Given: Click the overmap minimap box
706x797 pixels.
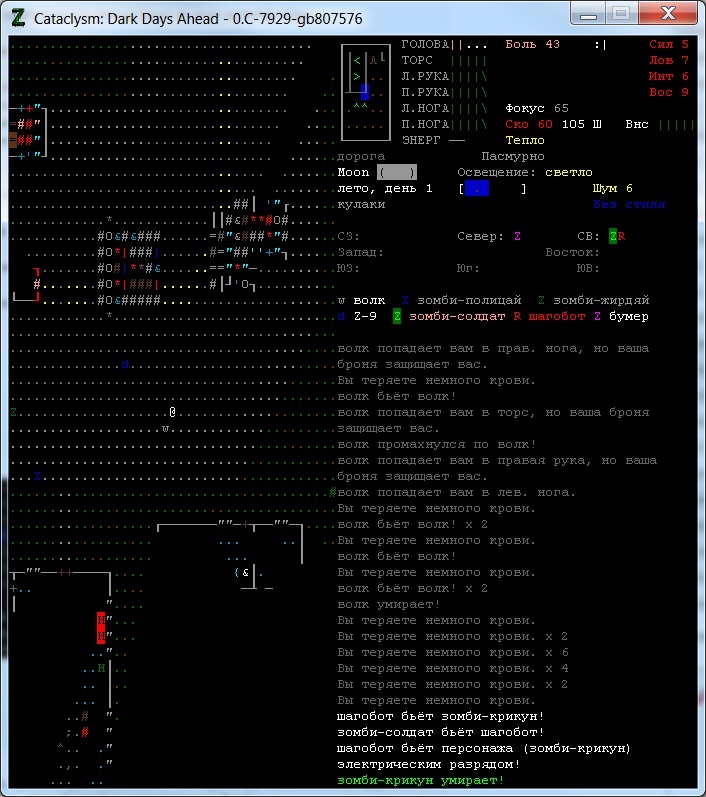Looking at the screenshot, I should coord(364,92).
